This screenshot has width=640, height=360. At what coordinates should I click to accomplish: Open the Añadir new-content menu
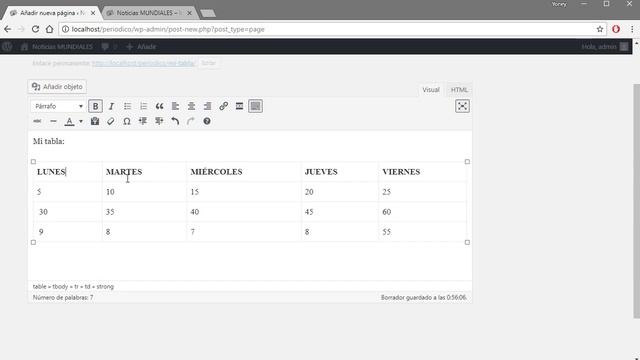[x=141, y=47]
